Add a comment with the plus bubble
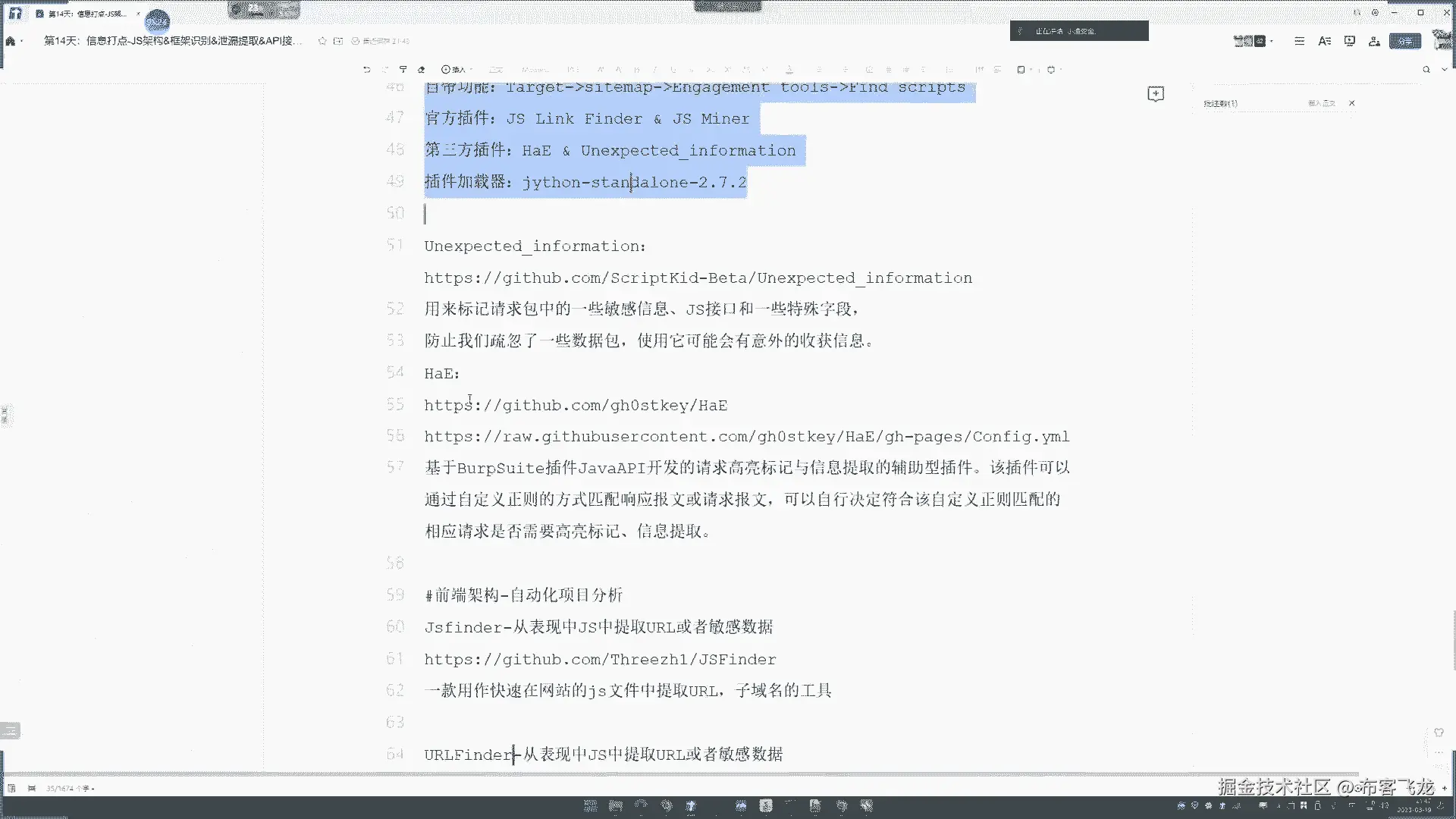 pyautogui.click(x=1156, y=93)
